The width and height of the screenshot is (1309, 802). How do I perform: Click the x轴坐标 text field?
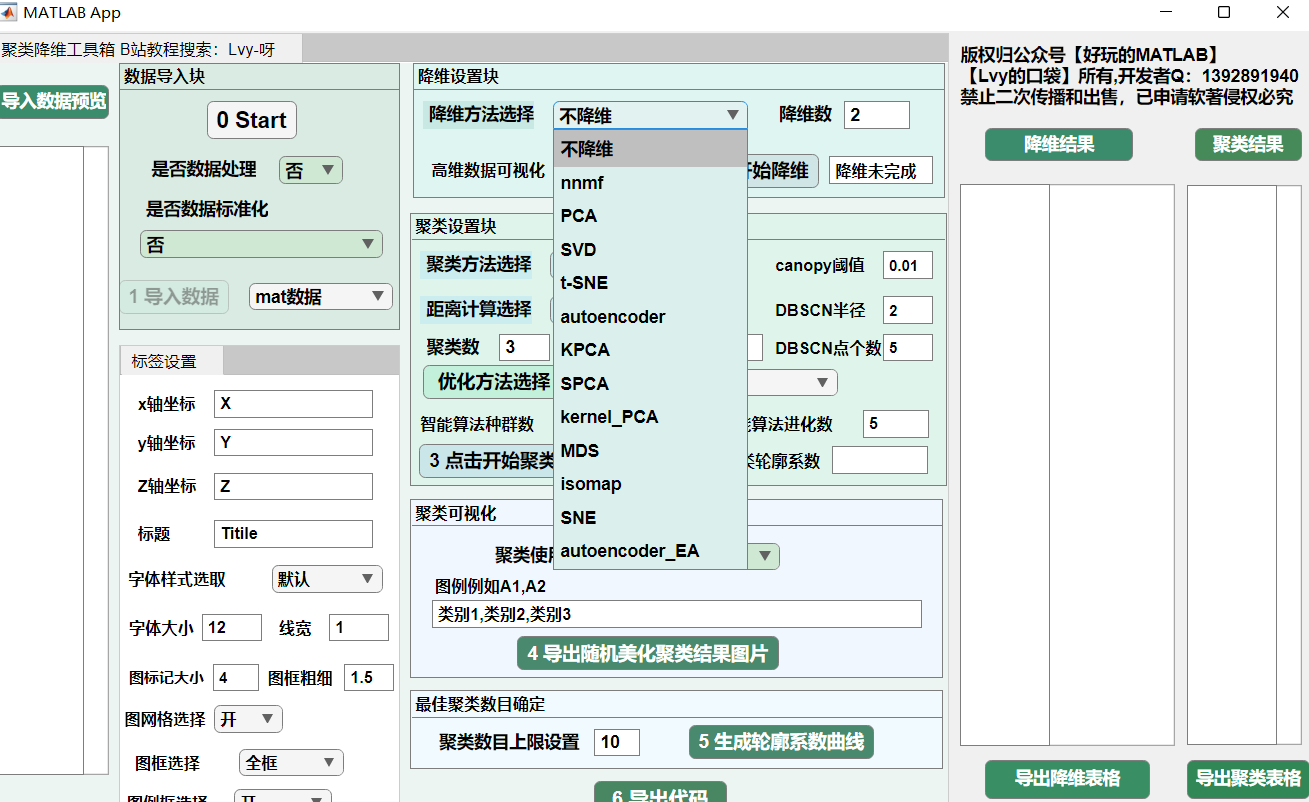293,404
